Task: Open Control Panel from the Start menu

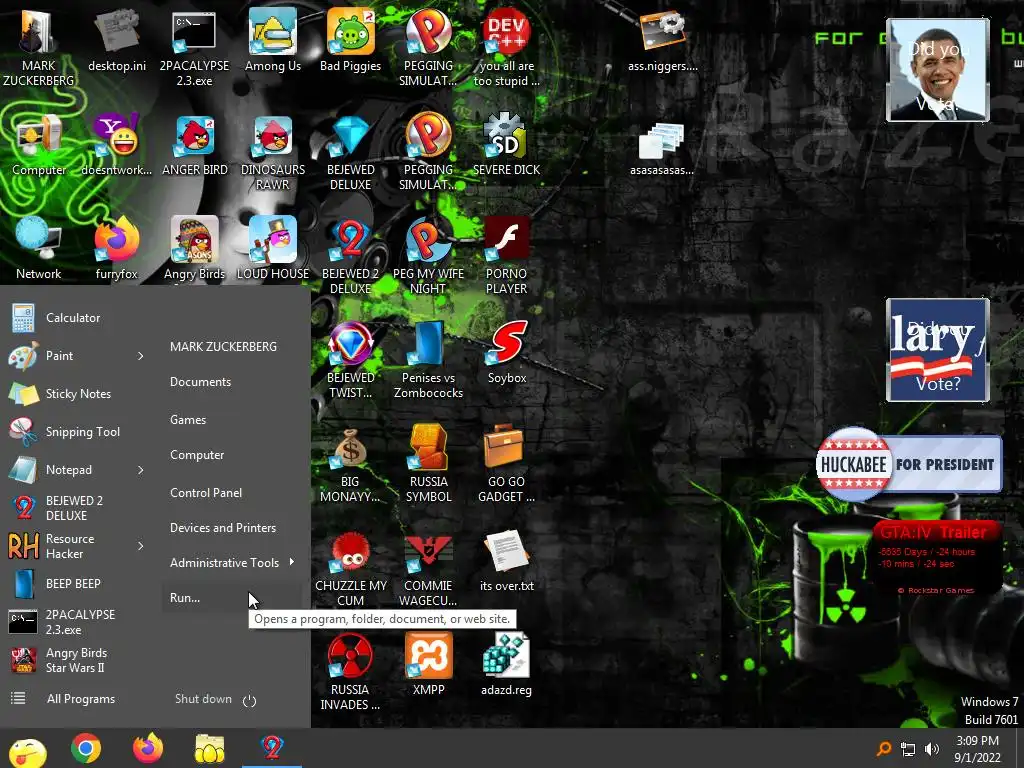Action: (x=206, y=493)
